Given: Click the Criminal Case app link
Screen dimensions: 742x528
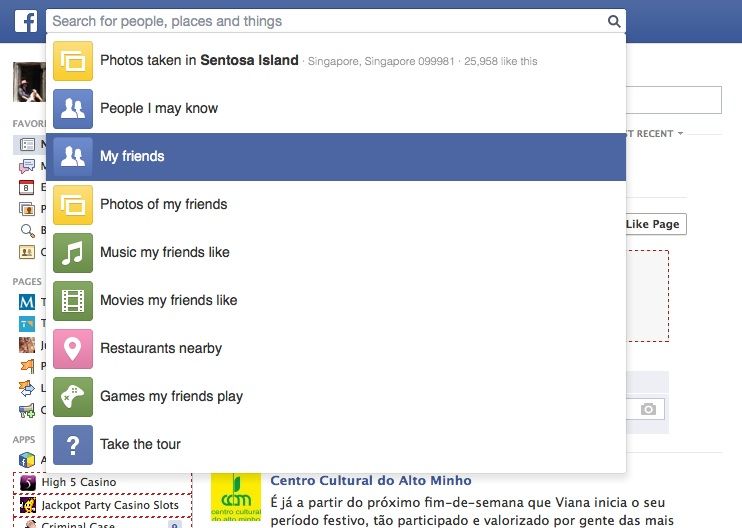Looking at the screenshot, I should tap(78, 524).
